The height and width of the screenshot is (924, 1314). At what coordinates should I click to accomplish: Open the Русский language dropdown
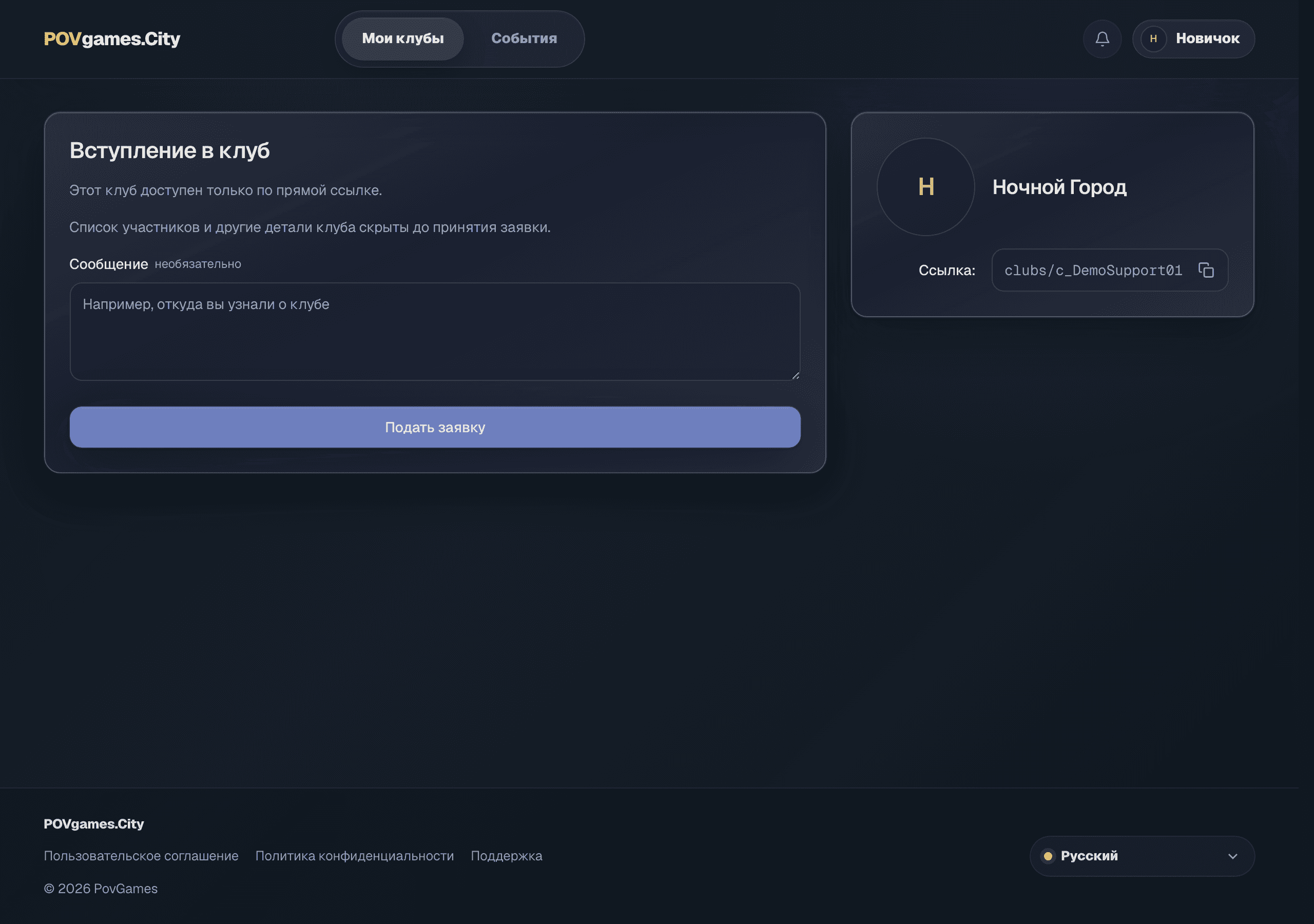pos(1142,856)
